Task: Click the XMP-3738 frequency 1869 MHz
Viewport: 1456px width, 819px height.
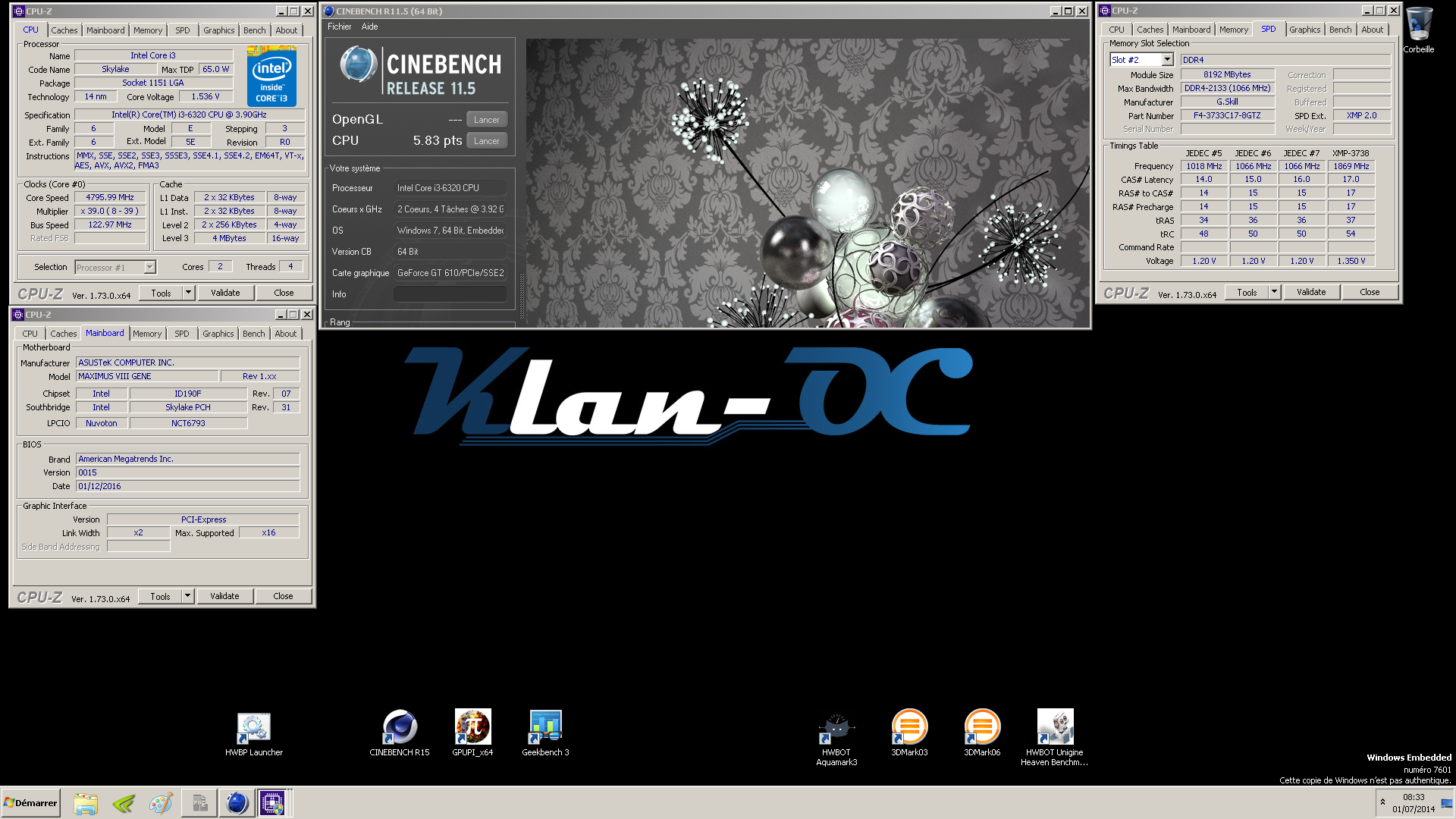Action: (x=1351, y=166)
